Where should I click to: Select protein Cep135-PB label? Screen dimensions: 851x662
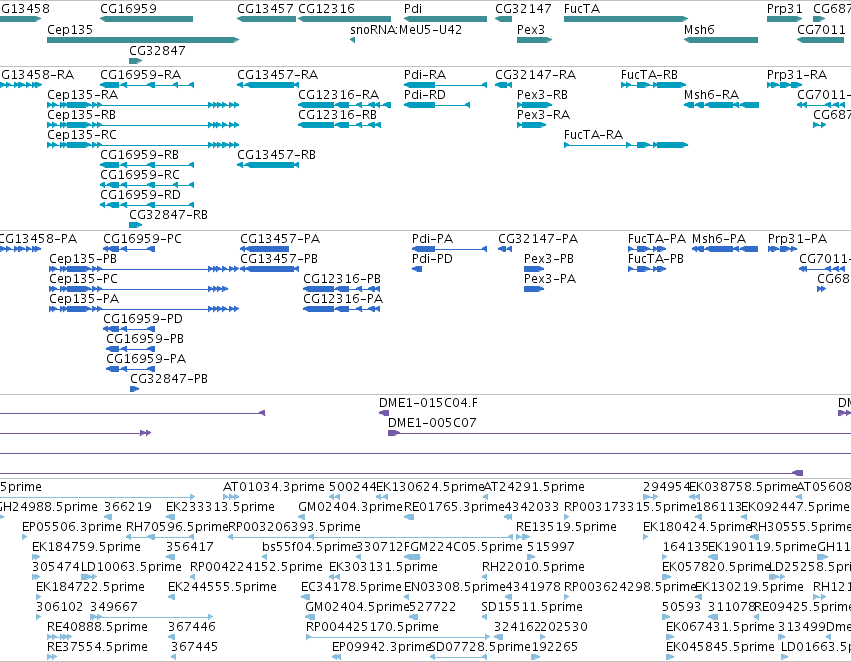83,259
